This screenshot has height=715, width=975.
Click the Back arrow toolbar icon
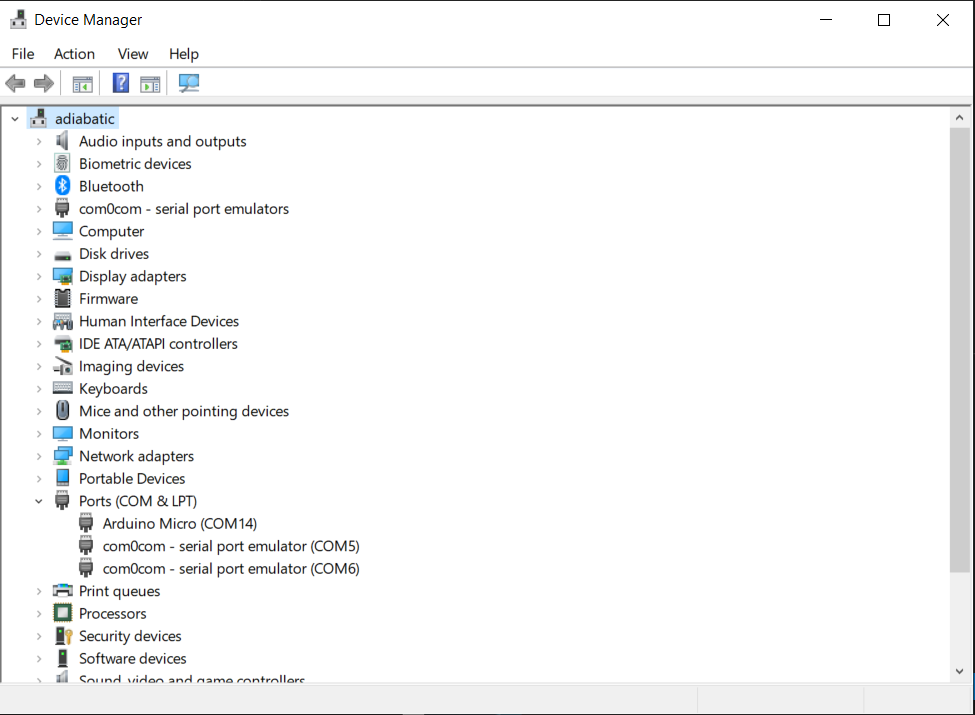(16, 83)
